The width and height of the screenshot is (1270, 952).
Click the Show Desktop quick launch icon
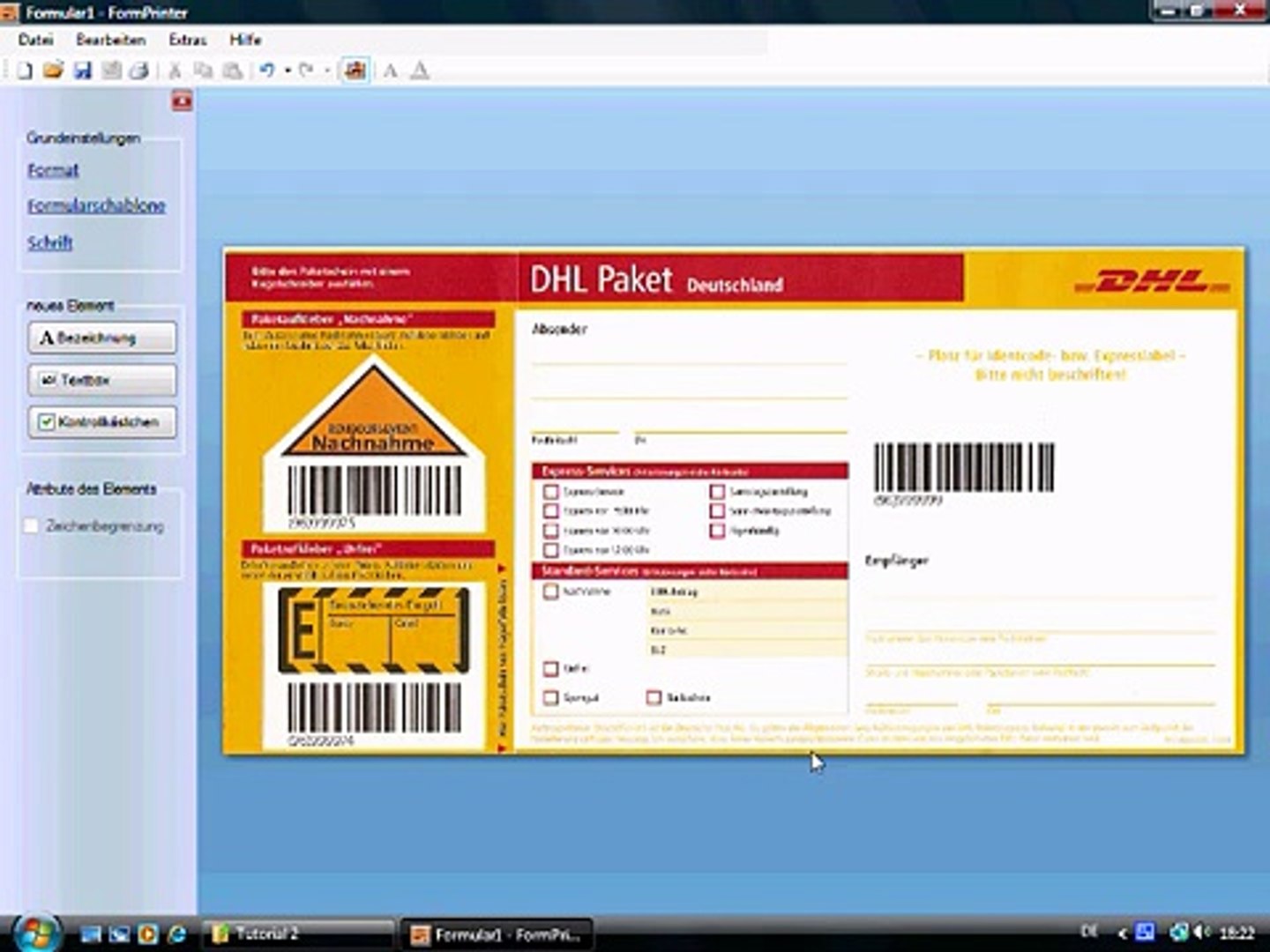click(91, 933)
